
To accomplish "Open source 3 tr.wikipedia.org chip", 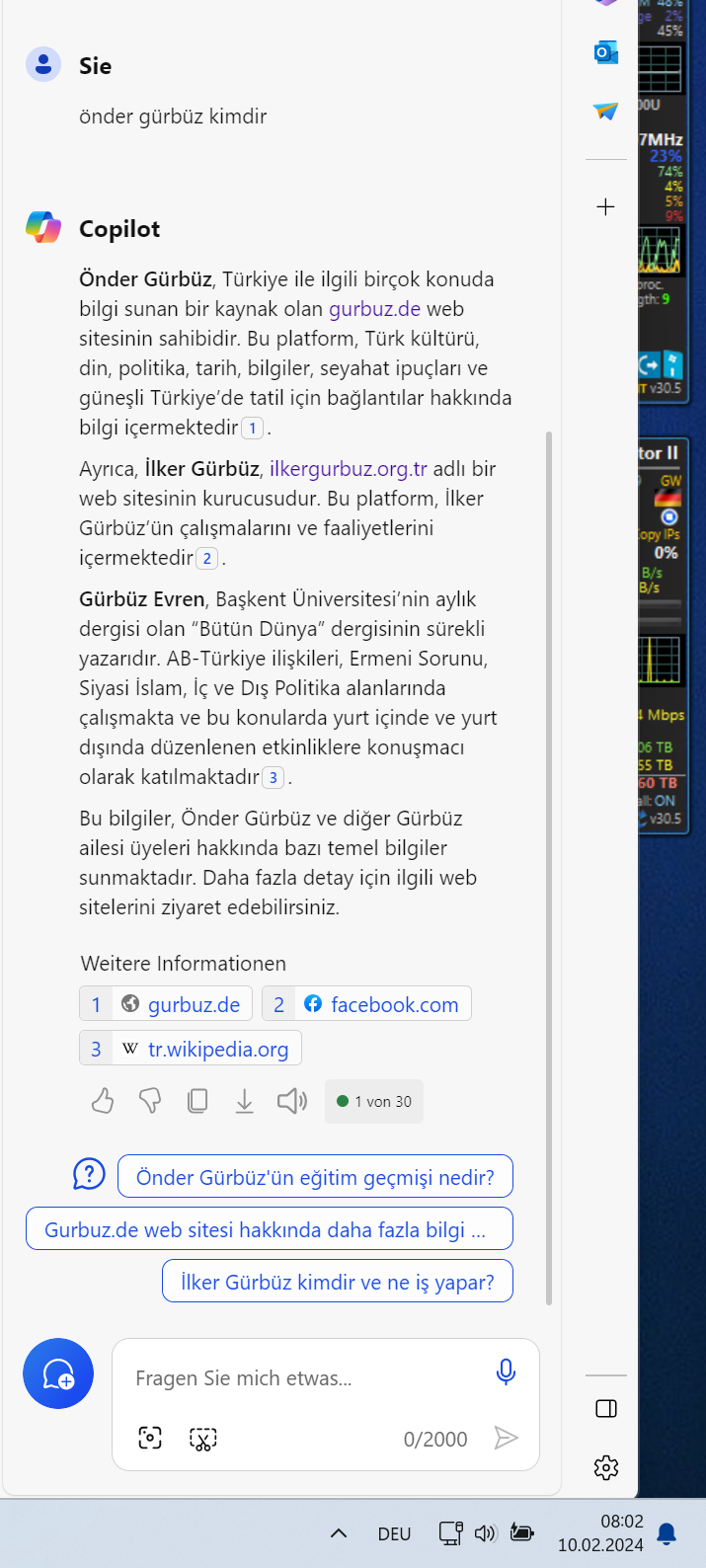I will pos(191,1049).
